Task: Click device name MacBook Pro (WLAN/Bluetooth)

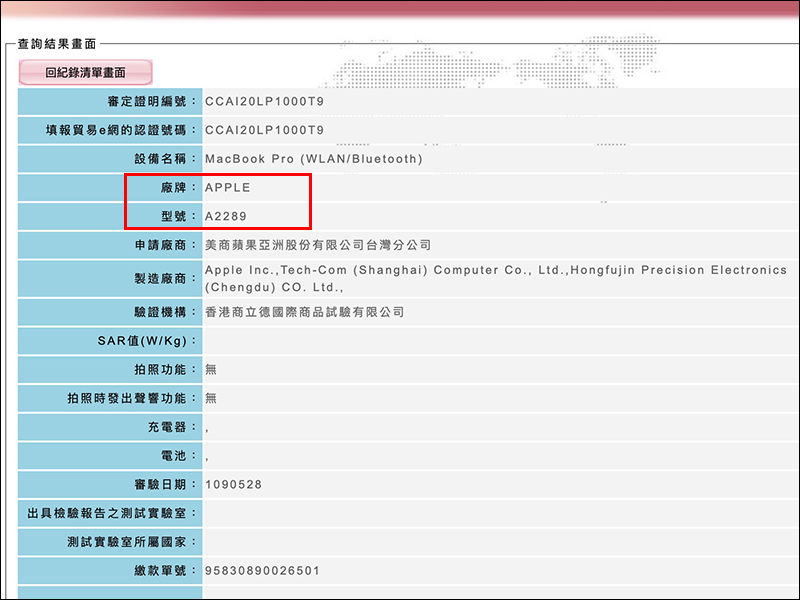Action: (x=314, y=159)
